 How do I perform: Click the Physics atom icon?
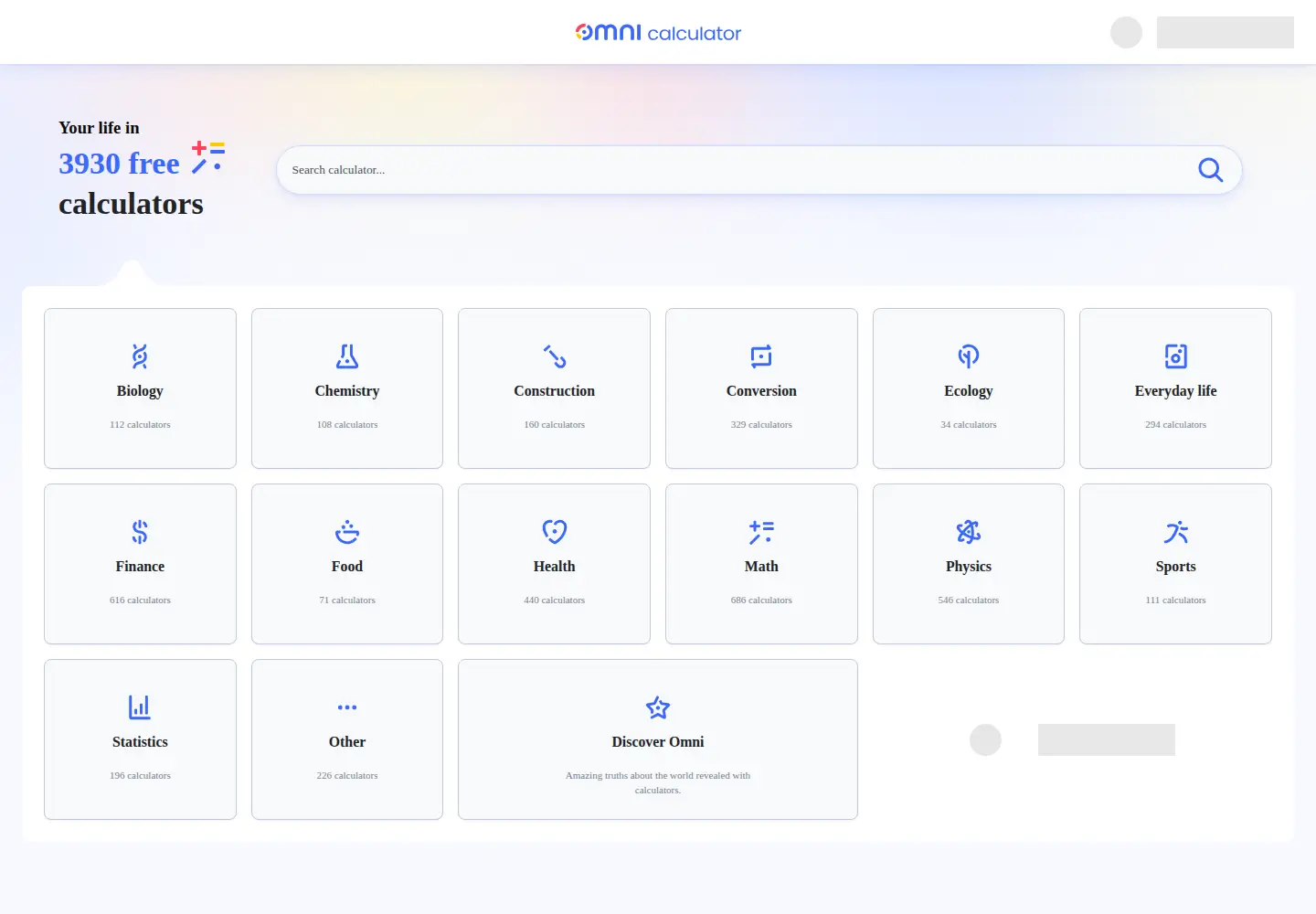(969, 531)
